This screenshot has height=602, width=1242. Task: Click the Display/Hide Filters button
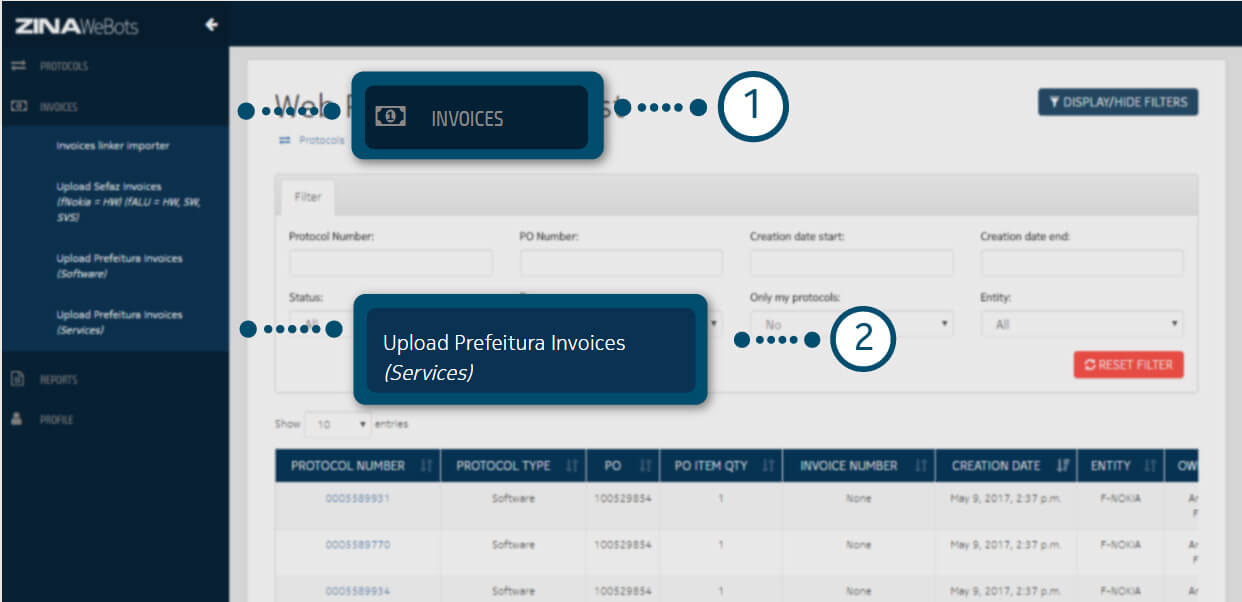coord(1117,102)
